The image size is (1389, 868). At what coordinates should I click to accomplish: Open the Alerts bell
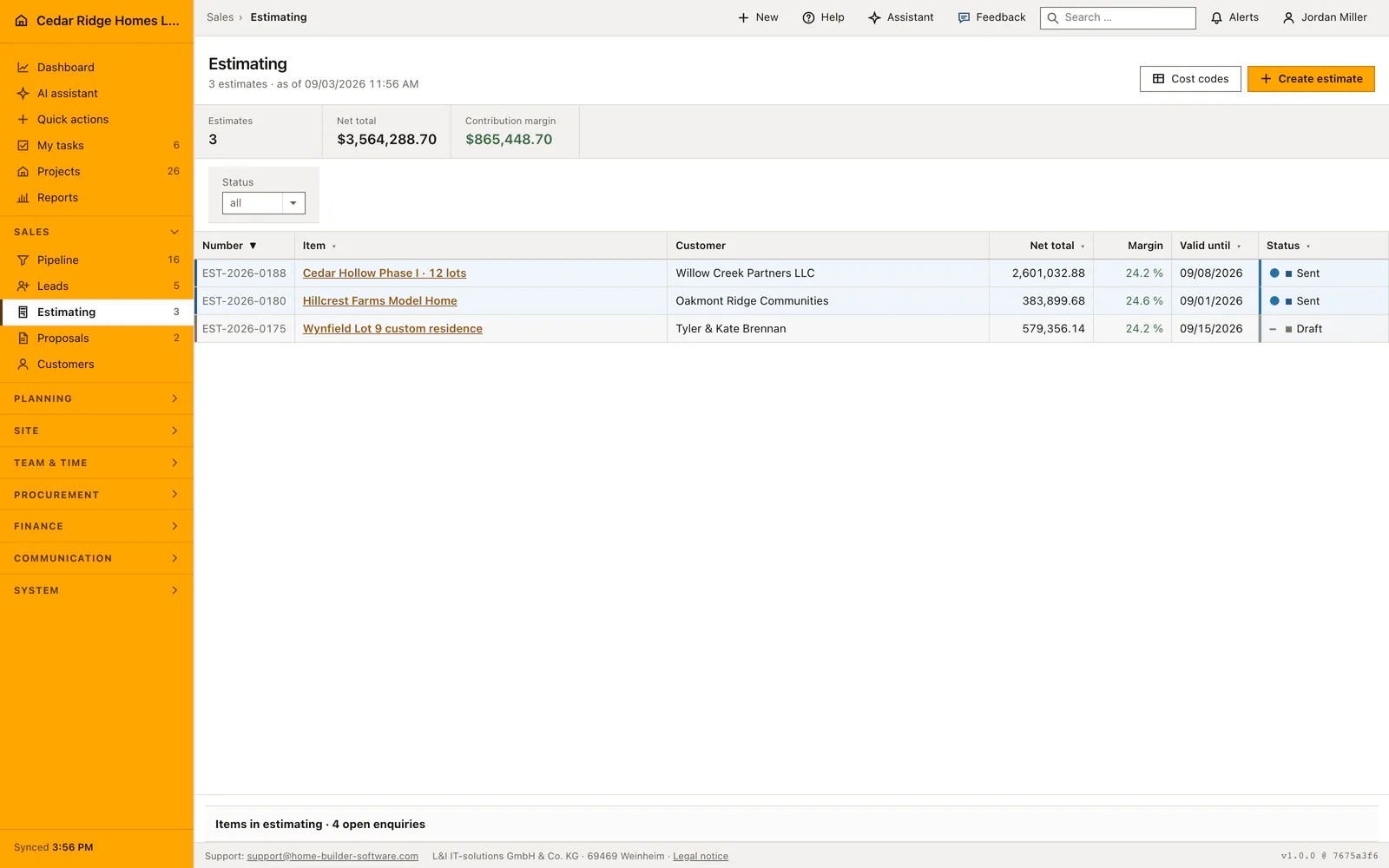(1234, 17)
